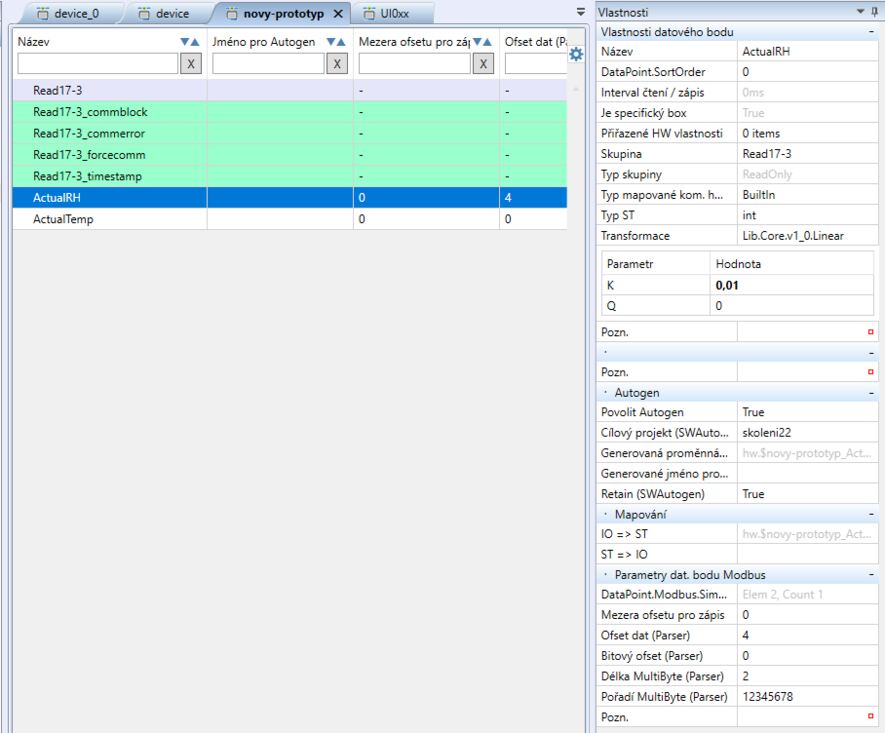Close the novy-prototyp tab
The height and width of the screenshot is (733, 885).
337,14
